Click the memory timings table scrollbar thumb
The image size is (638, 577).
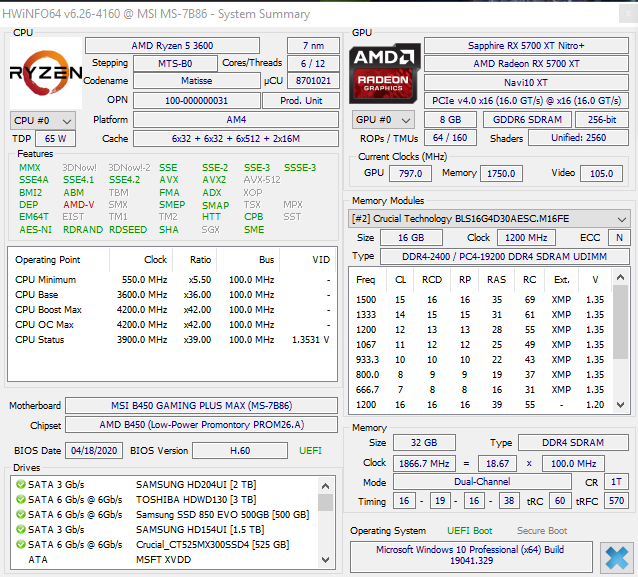(x=620, y=322)
